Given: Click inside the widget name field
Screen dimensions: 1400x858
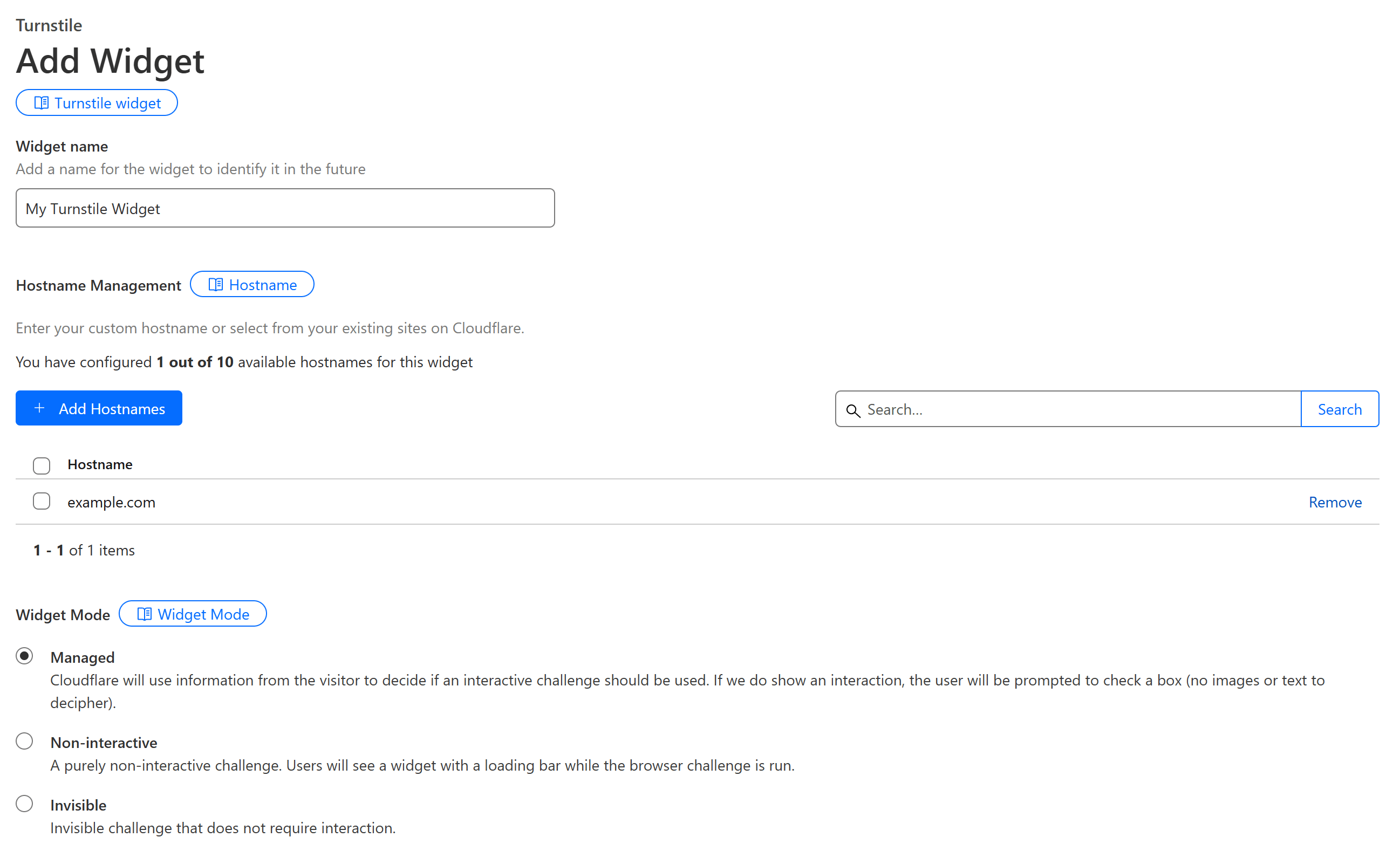Looking at the screenshot, I should point(284,208).
